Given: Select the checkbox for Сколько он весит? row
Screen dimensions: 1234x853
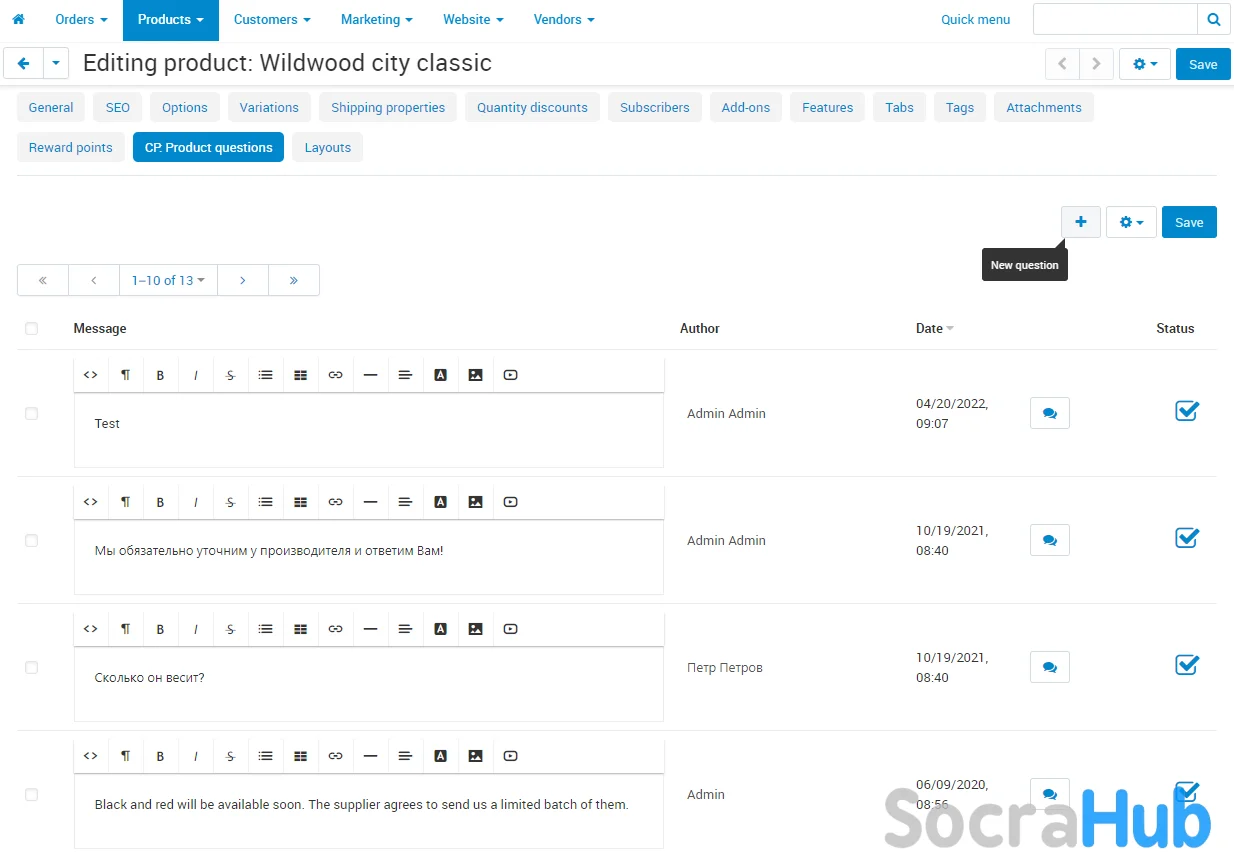Looking at the screenshot, I should point(31,667).
